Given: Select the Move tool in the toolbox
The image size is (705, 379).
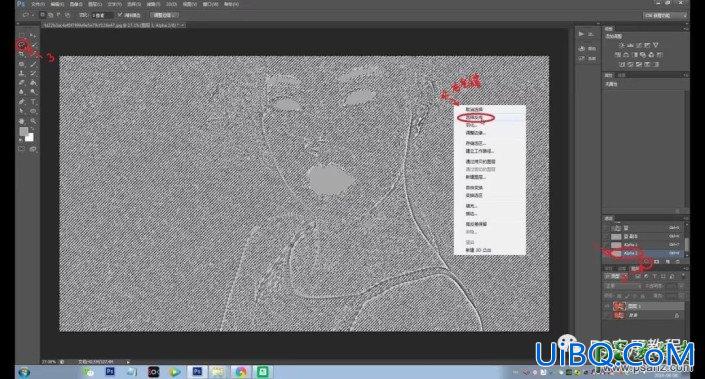Looking at the screenshot, I should pyautogui.click(x=33, y=35).
